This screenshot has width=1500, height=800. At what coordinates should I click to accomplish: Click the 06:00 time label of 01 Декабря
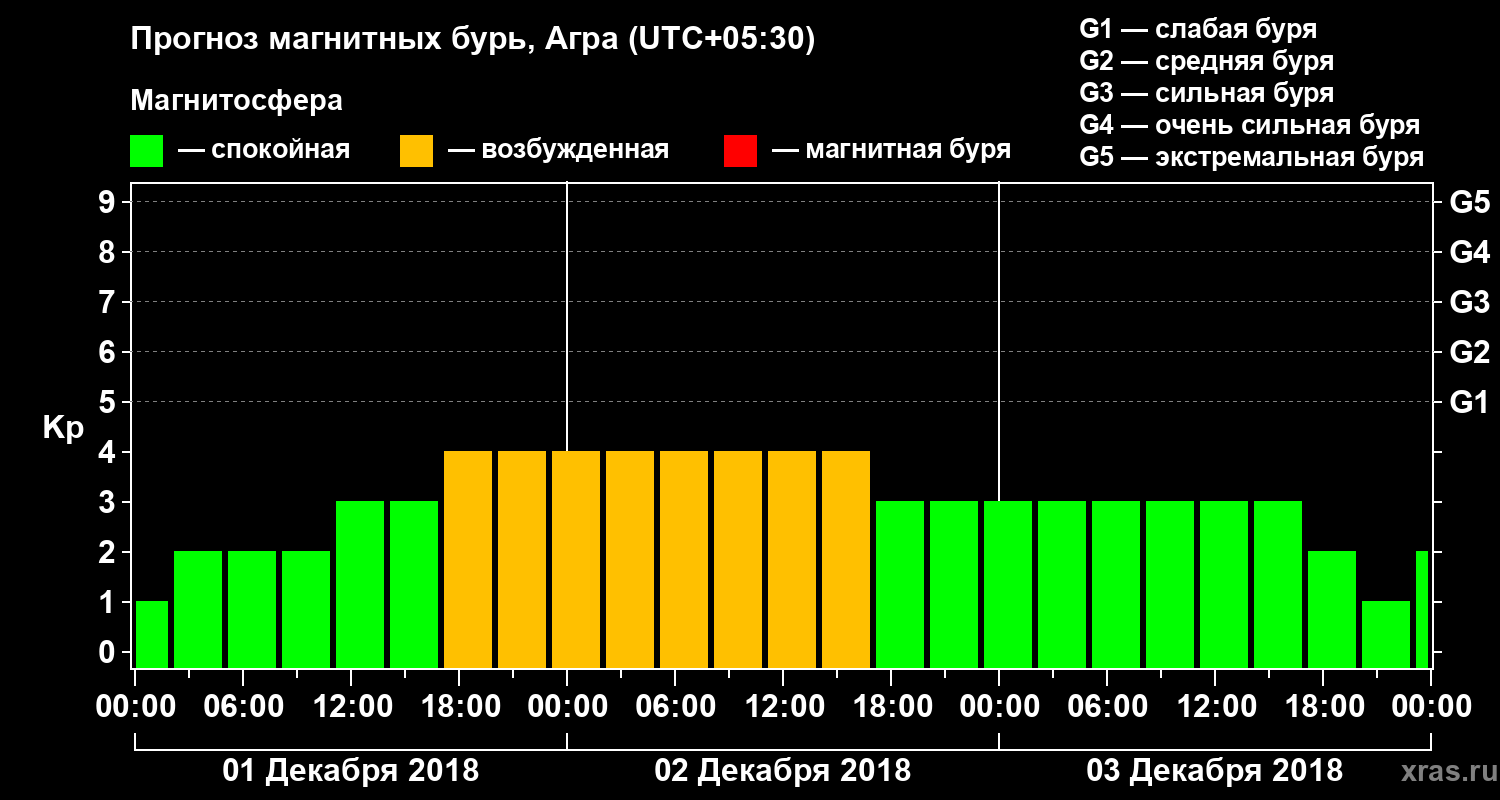click(243, 706)
